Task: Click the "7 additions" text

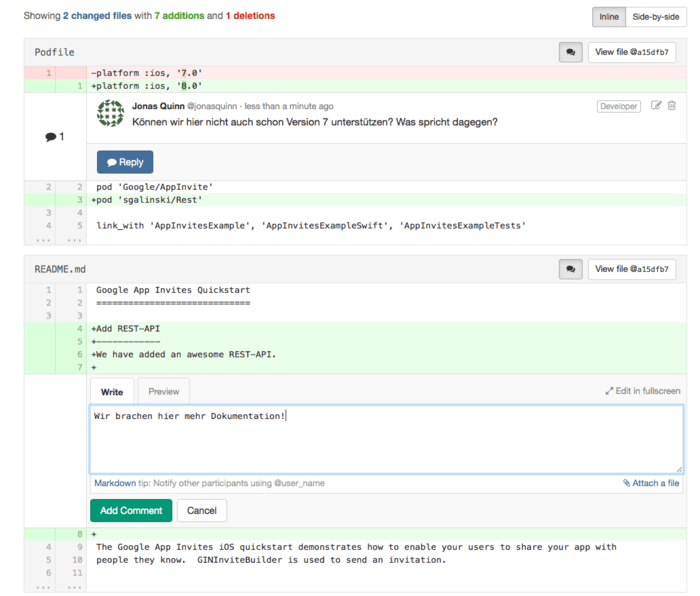Action: coord(179,16)
